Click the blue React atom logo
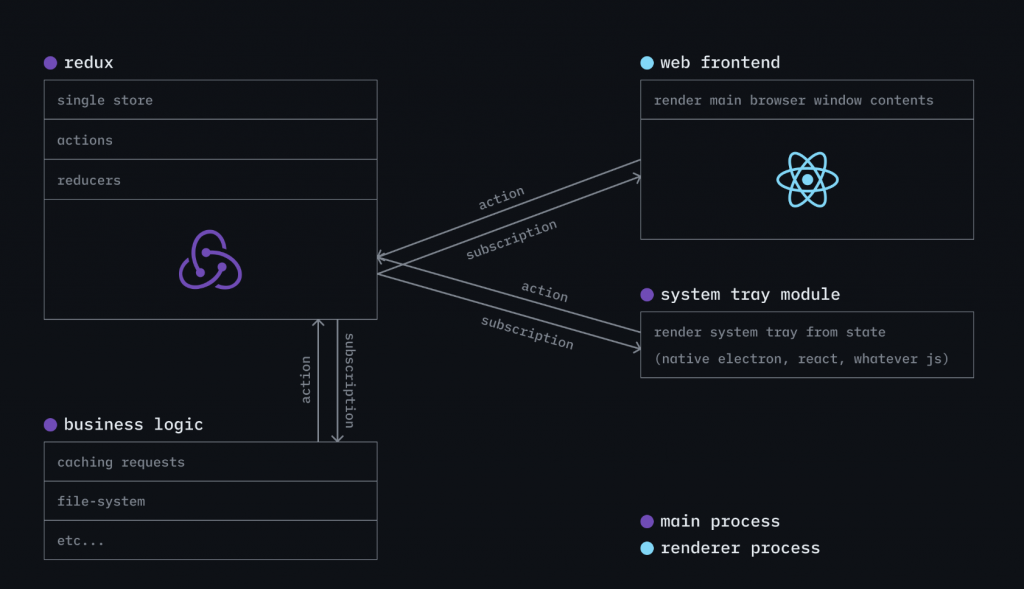The height and width of the screenshot is (589, 1024). [x=807, y=180]
